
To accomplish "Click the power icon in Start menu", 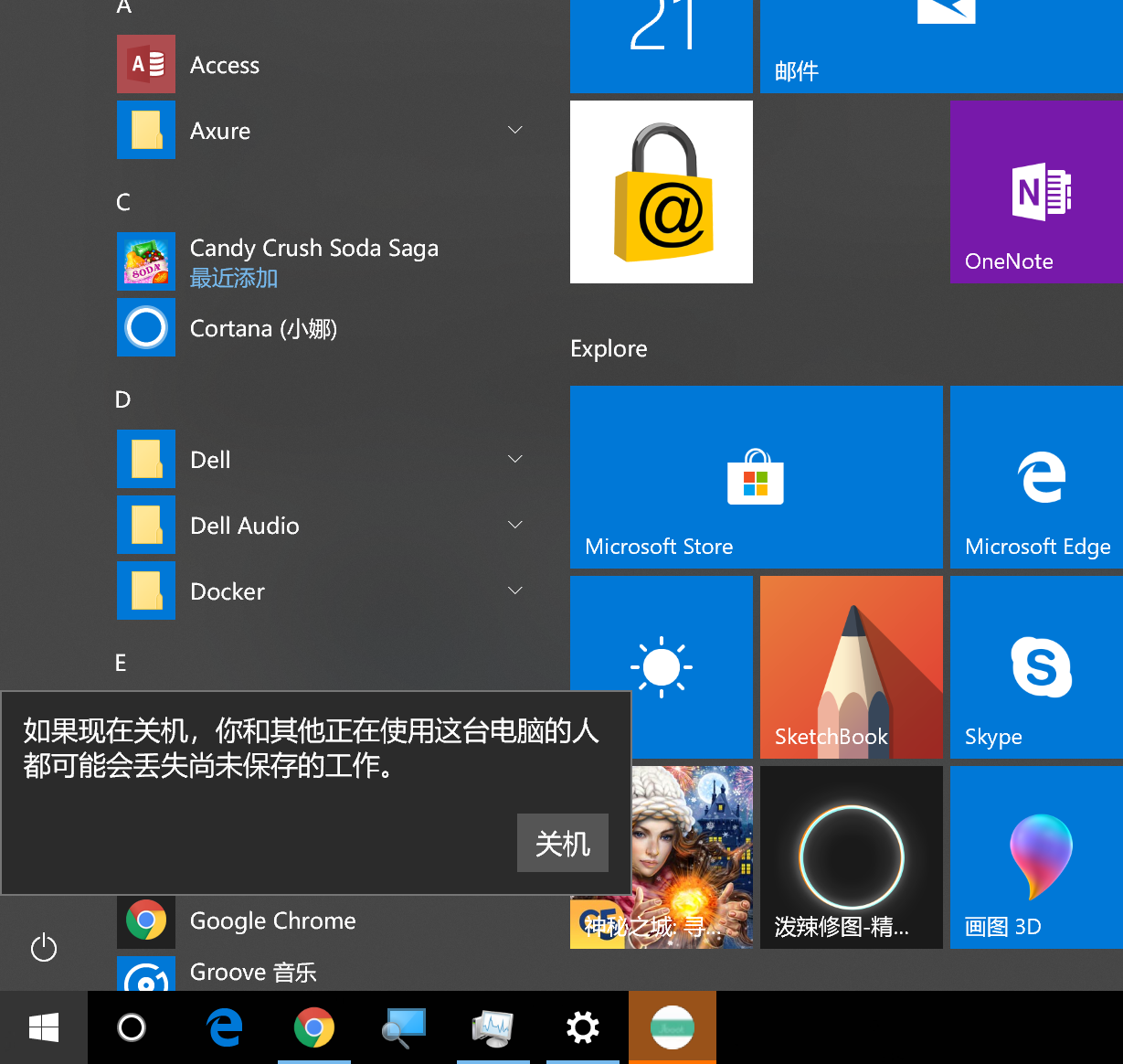I will coord(44,948).
